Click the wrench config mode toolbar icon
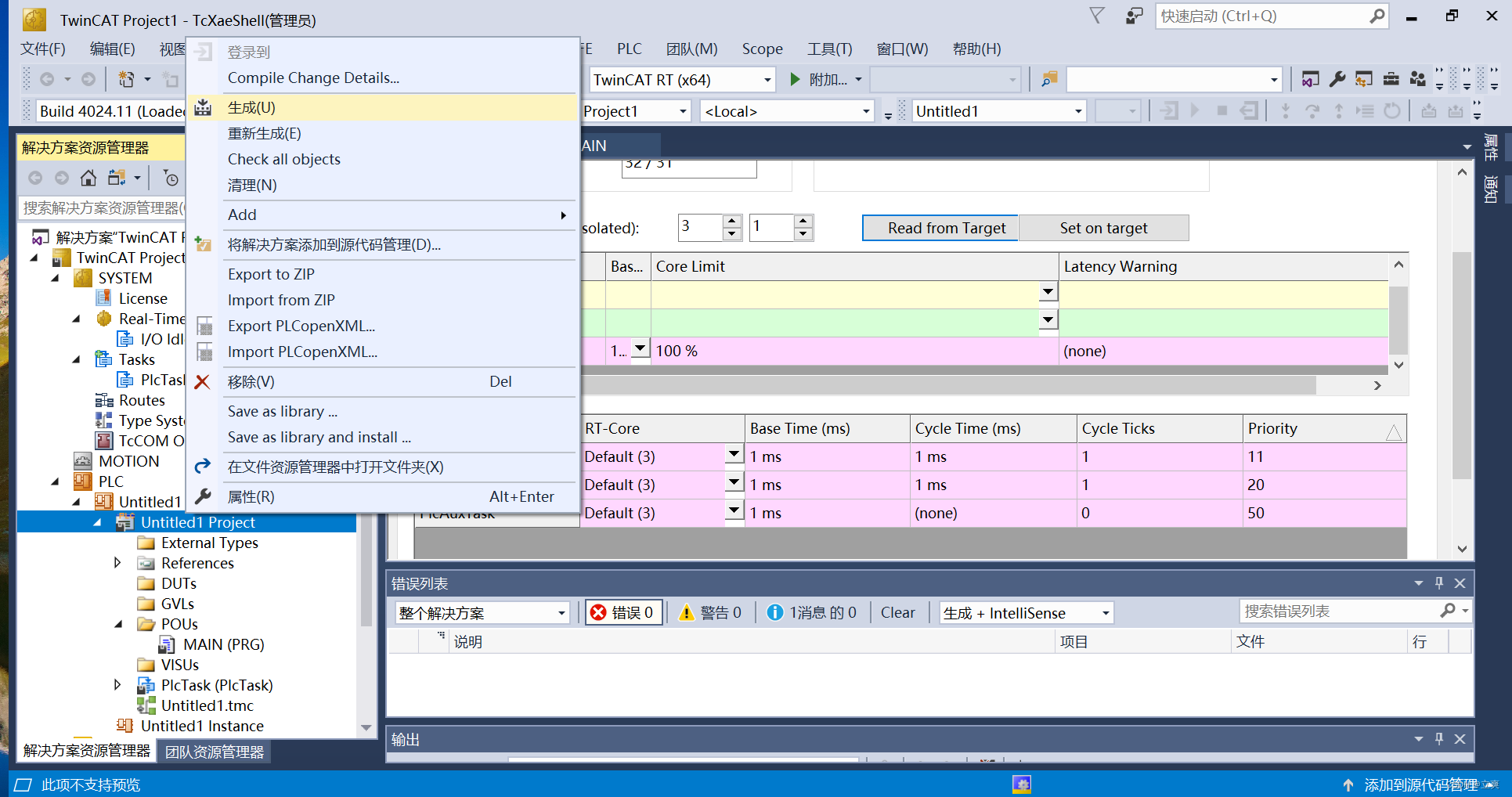The width and height of the screenshot is (1512, 797). coord(1337,79)
